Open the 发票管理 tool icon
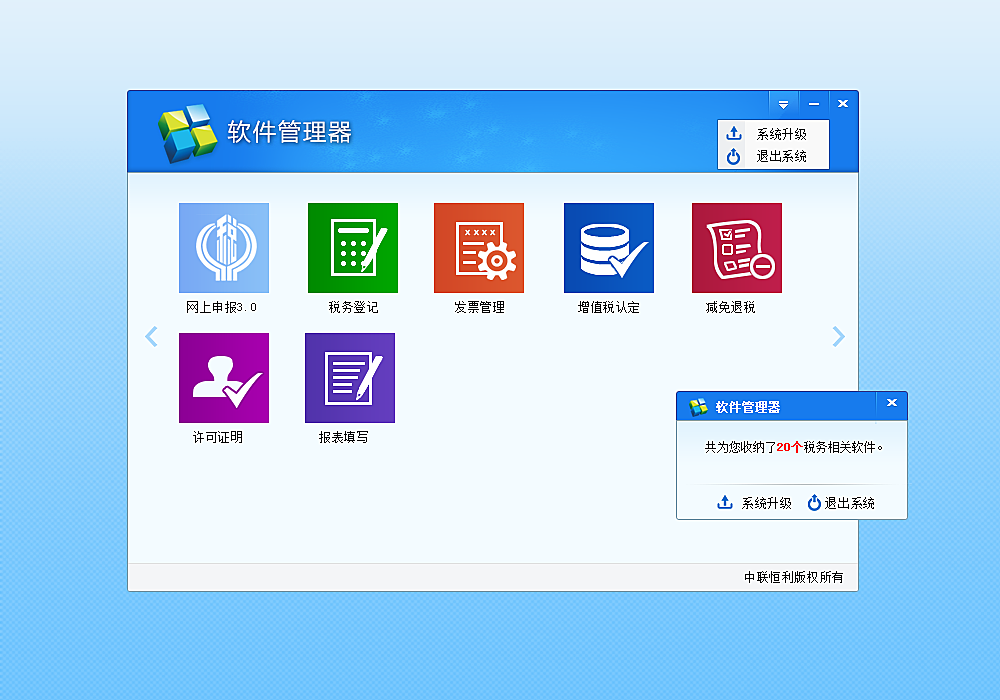This screenshot has width=1000, height=700. pyautogui.click(x=480, y=248)
